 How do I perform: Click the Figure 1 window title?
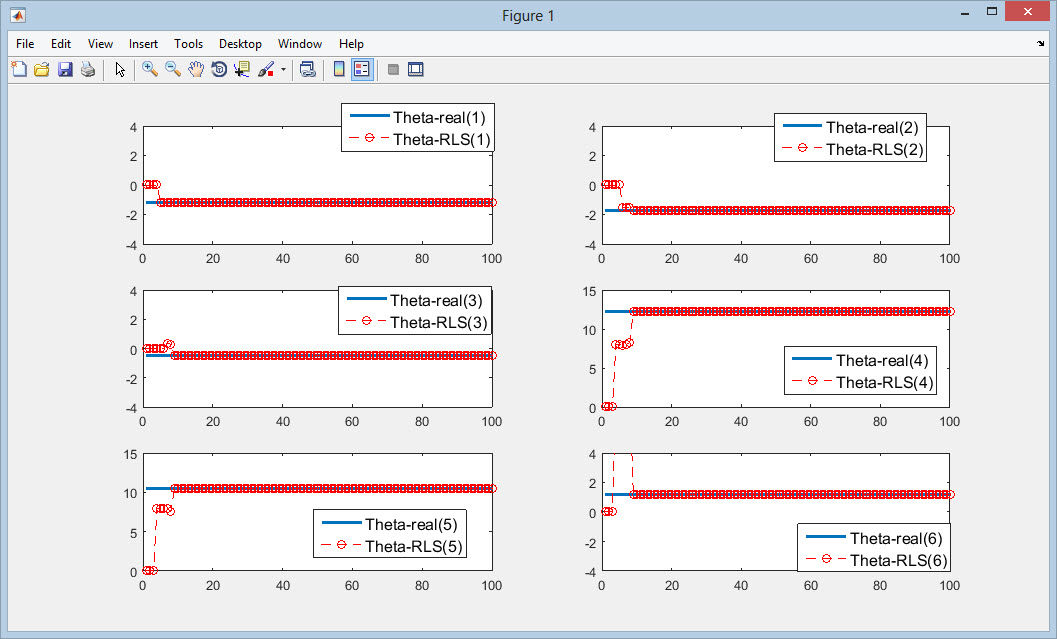tap(528, 16)
